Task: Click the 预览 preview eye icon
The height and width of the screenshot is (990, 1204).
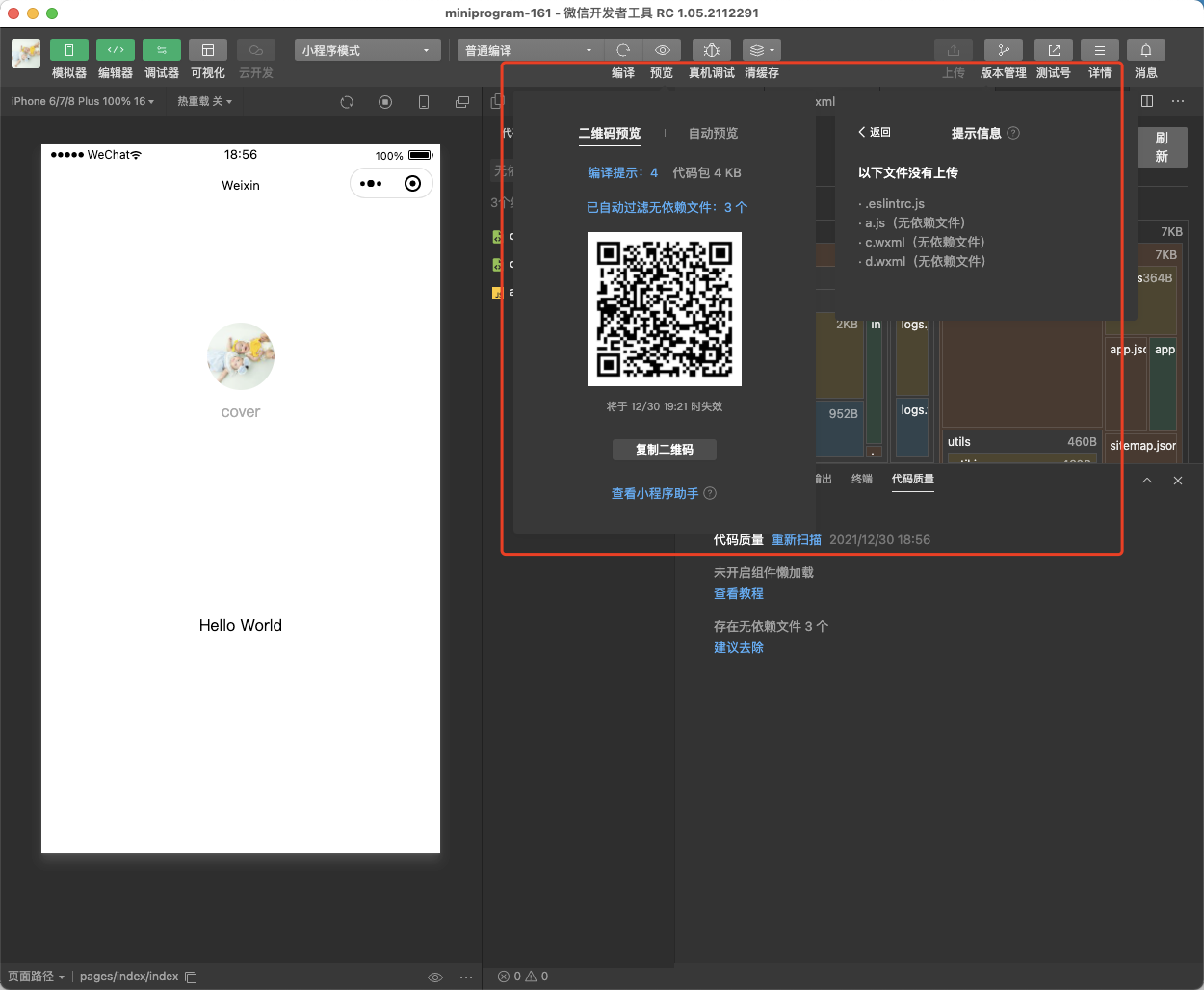Action: 663,50
